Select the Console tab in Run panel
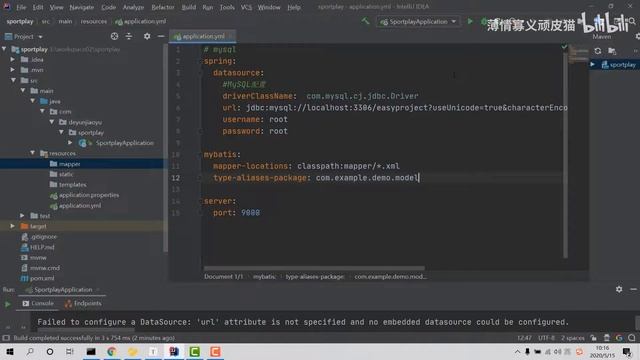 pyautogui.click(x=38, y=304)
